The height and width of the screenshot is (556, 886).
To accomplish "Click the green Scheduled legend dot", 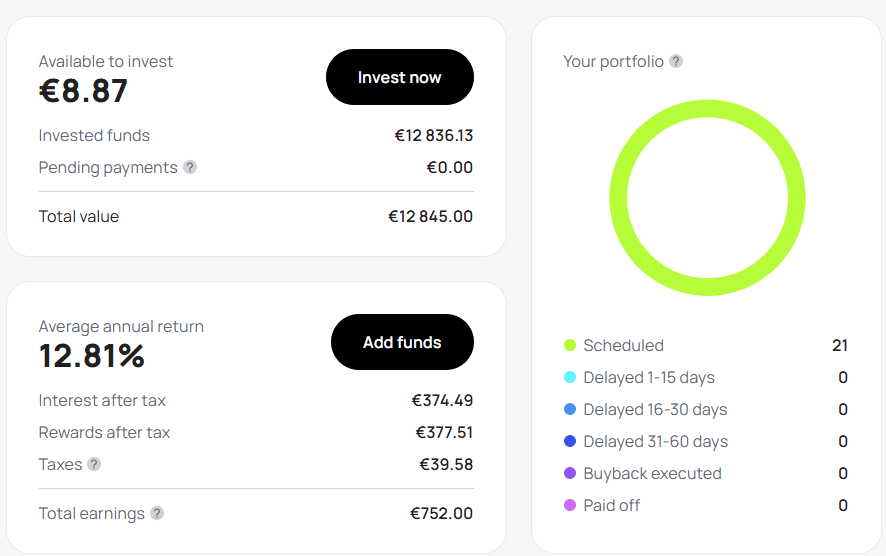I will pos(570,345).
